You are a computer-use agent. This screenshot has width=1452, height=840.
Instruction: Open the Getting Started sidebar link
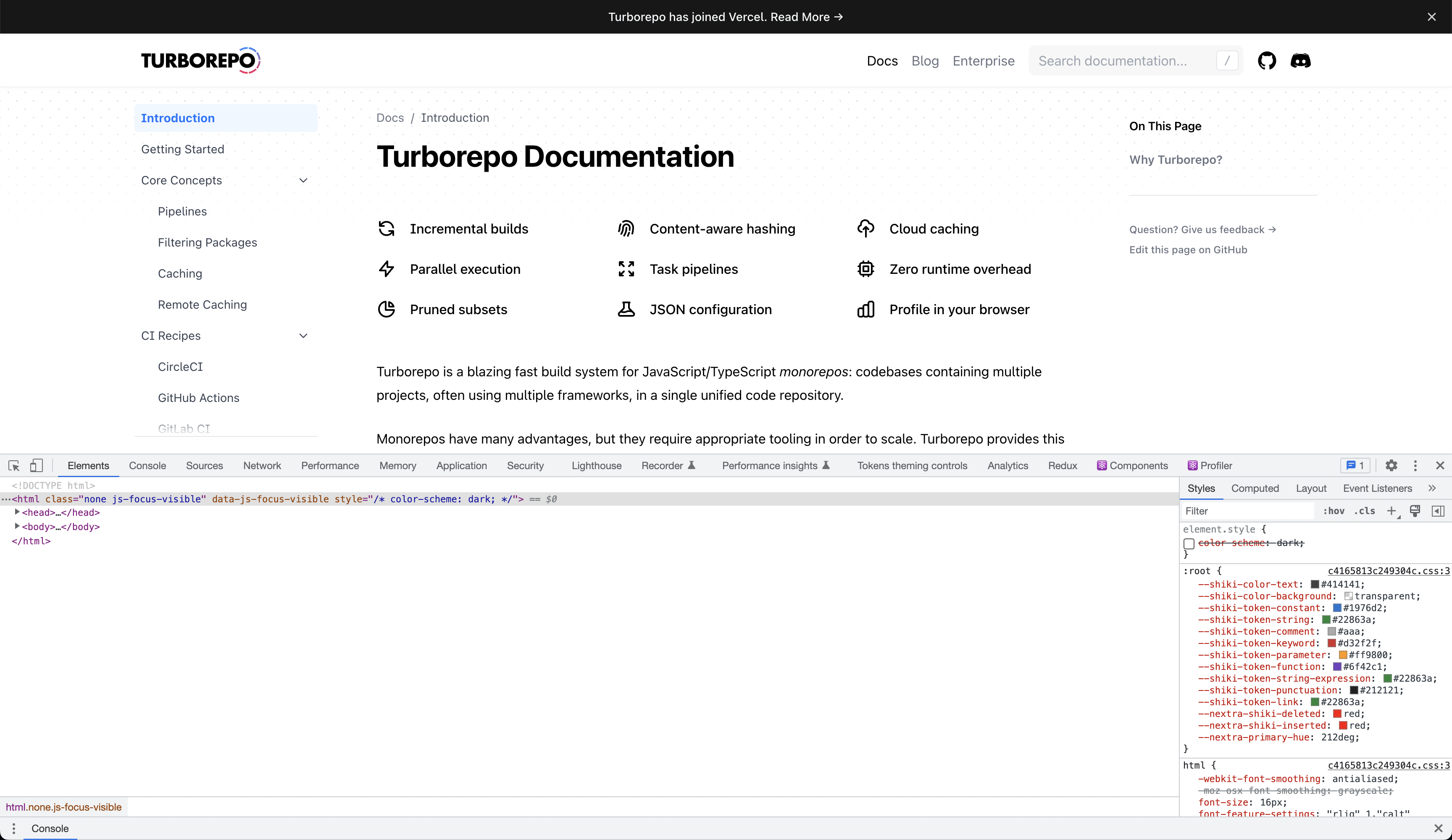(183, 149)
